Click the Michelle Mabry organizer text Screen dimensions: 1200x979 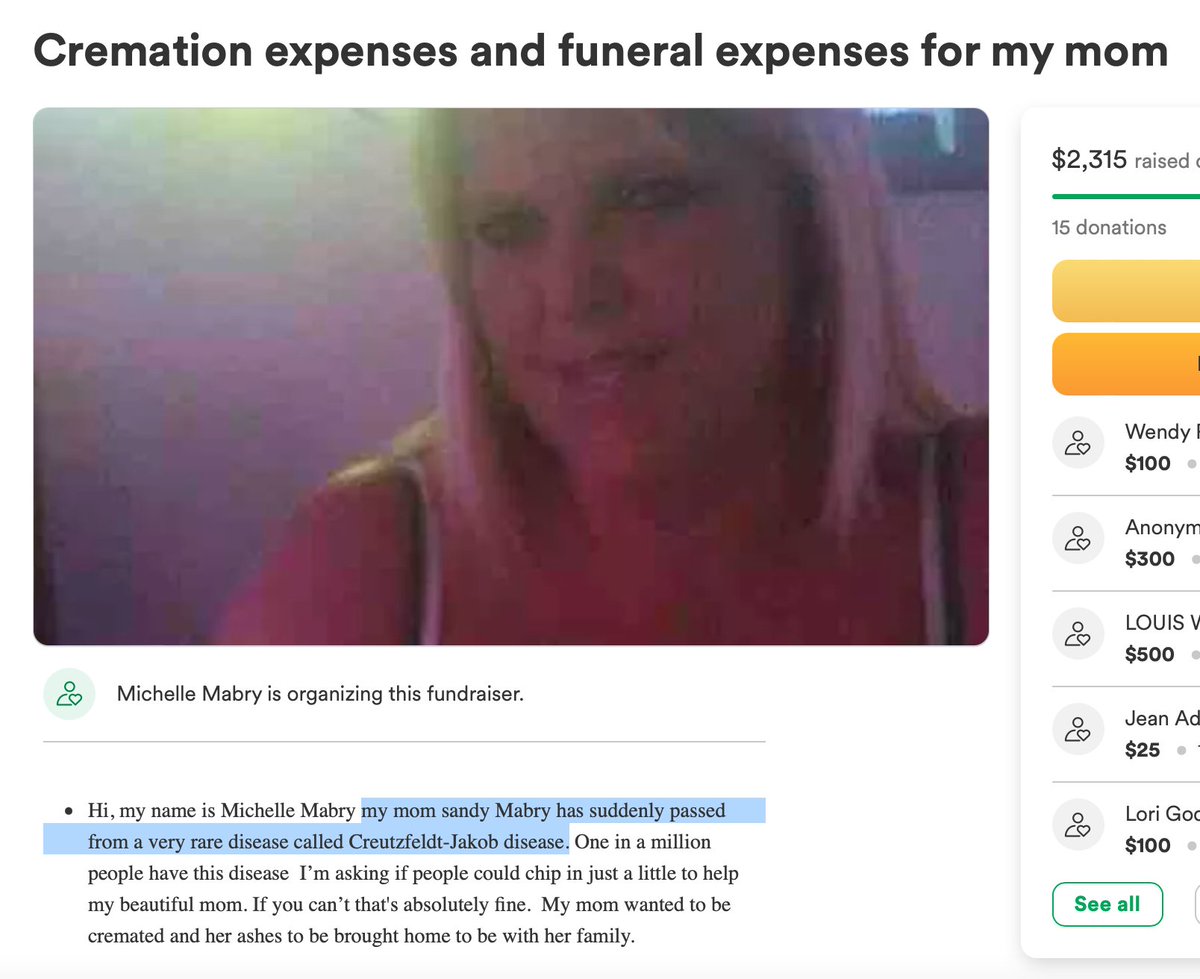click(320, 693)
